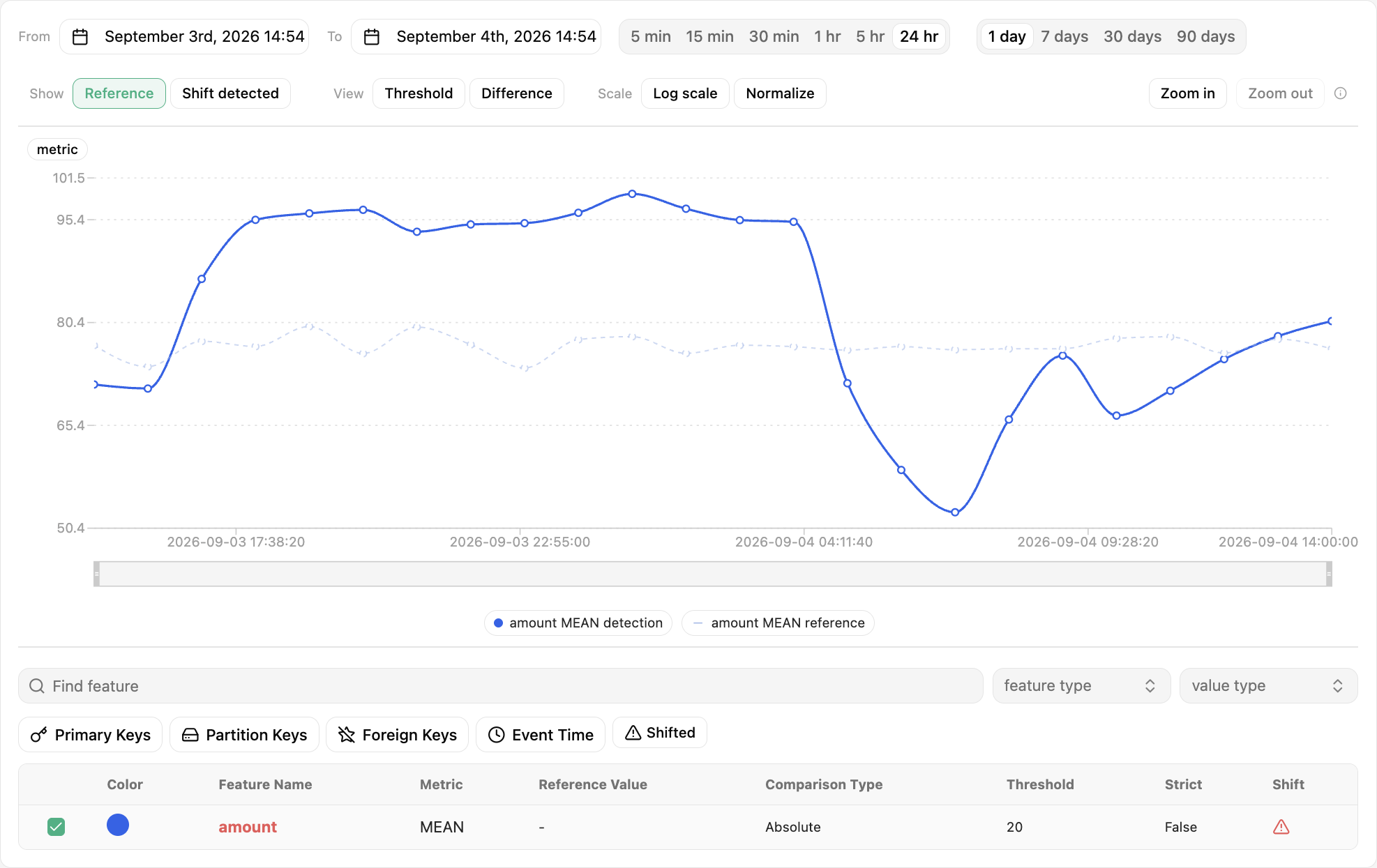Switch to the 30 days range
1377x868 pixels.
point(1132,37)
